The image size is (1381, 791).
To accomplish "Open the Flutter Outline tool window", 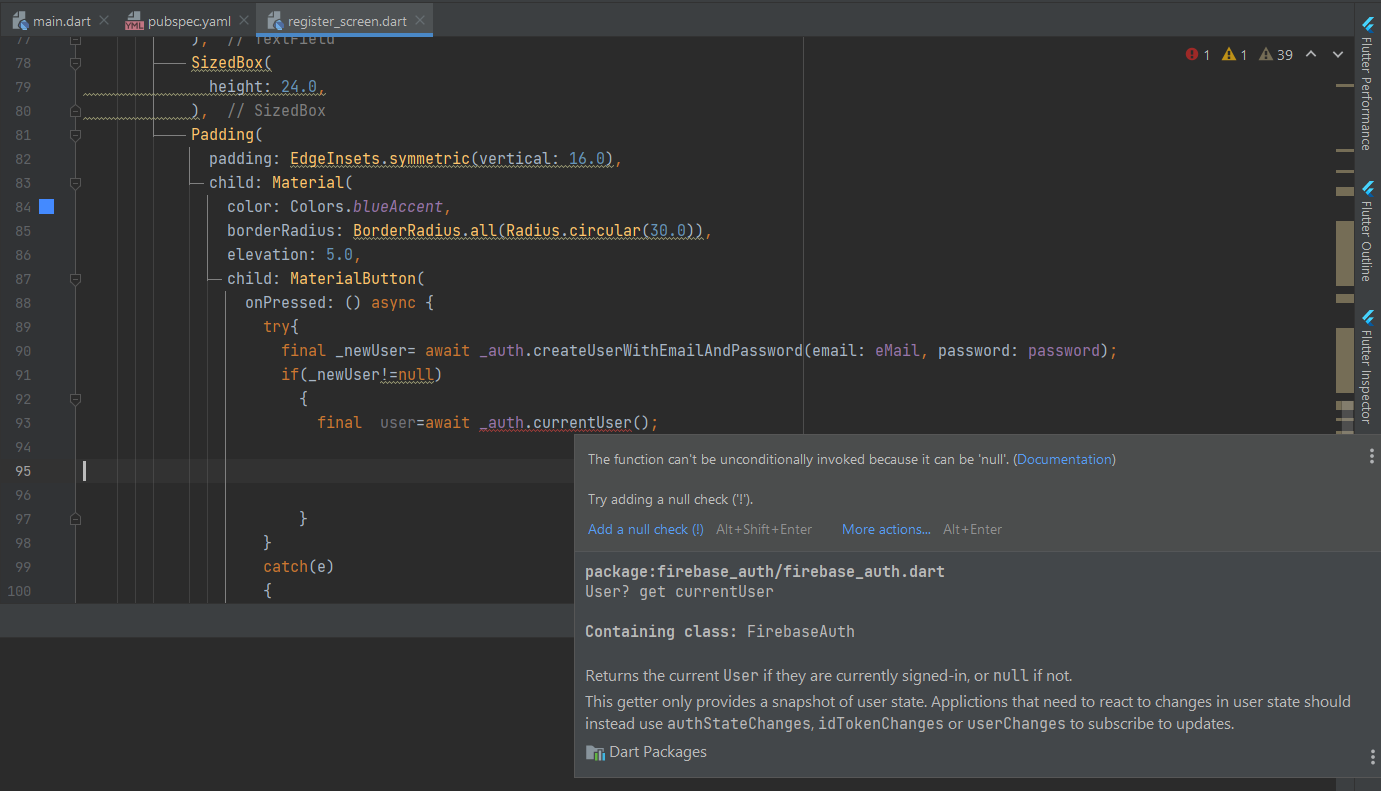I will (1367, 231).
